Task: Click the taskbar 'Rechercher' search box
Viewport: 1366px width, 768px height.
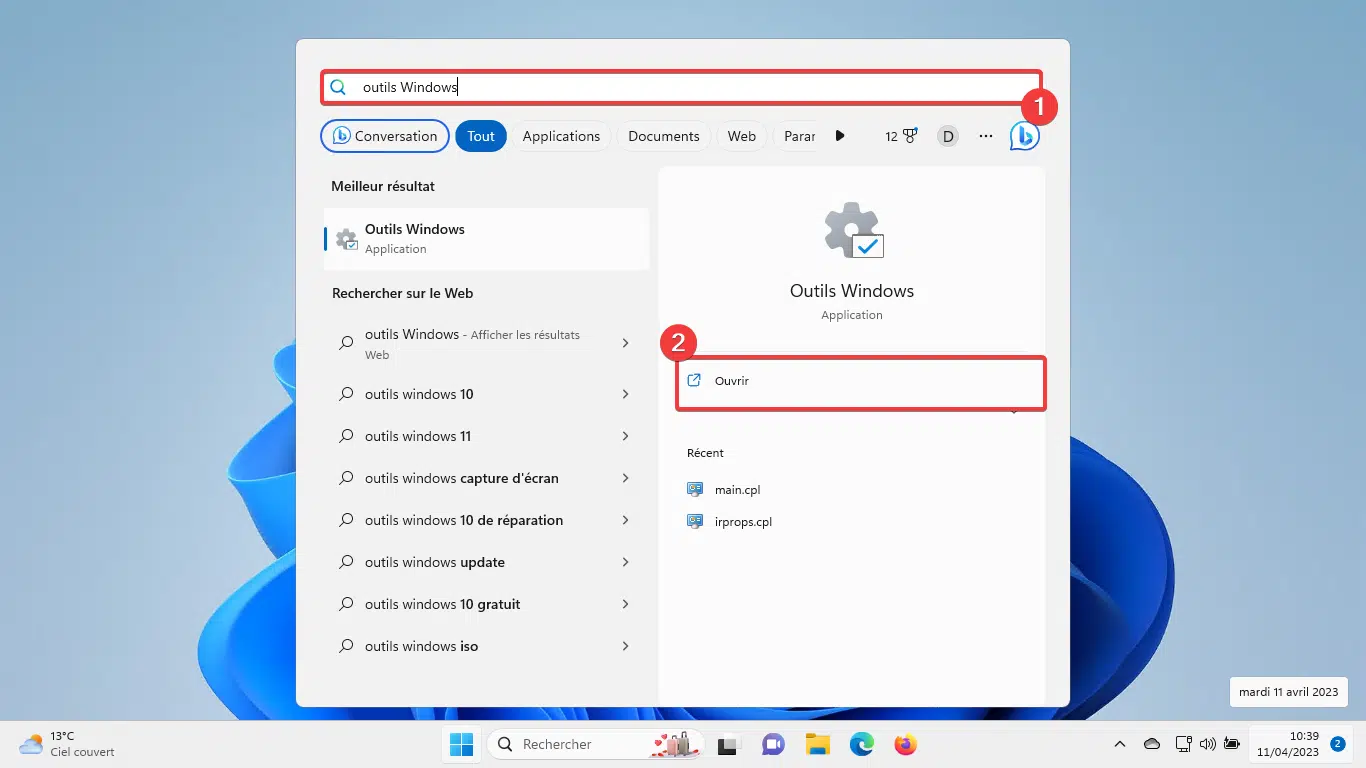Action: [x=595, y=744]
